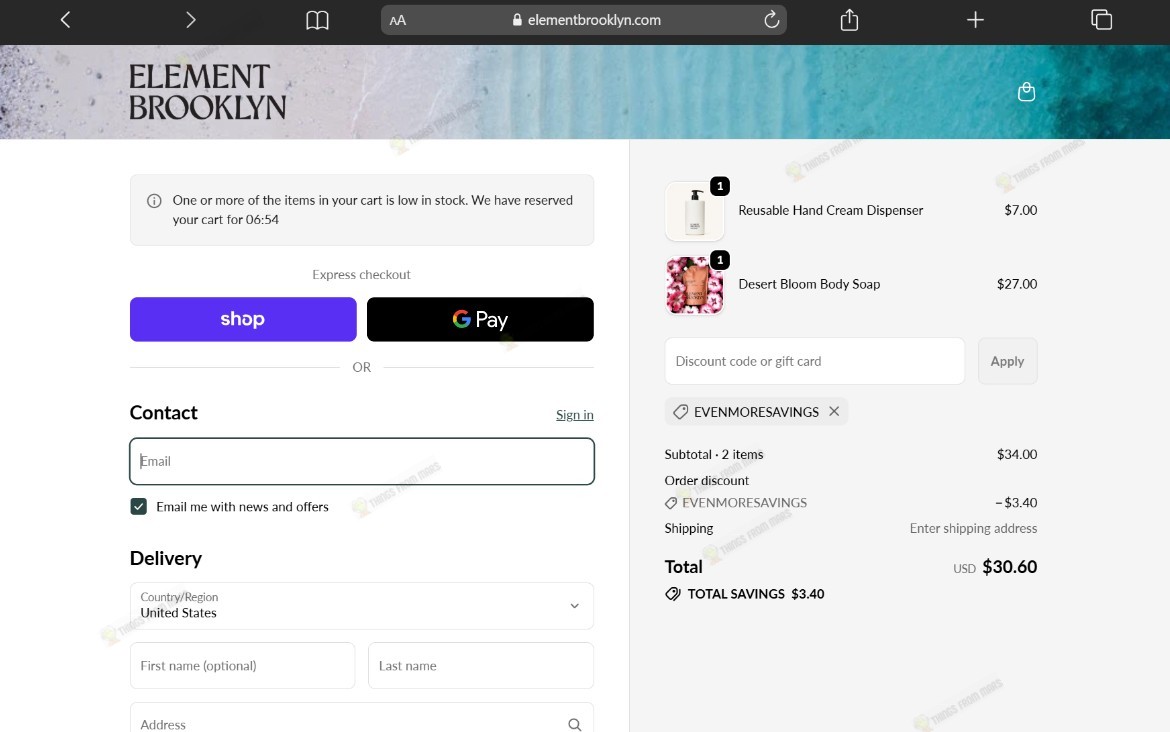The height and width of the screenshot is (732, 1170).
Task: Click the $27.00 price
Action: click(1017, 284)
